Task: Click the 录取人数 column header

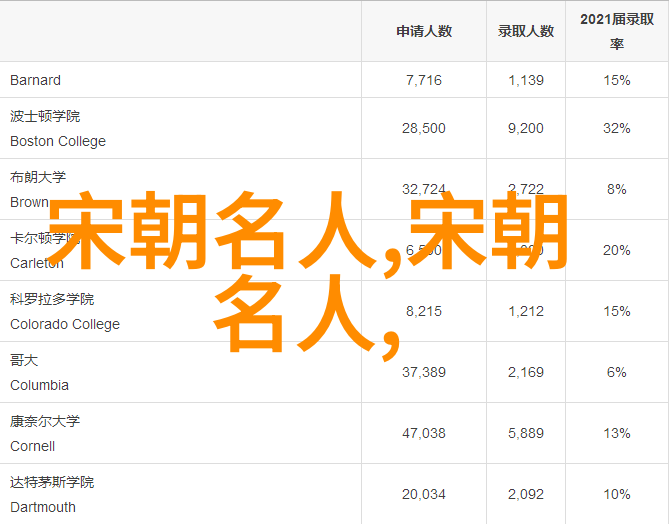Action: tap(526, 31)
